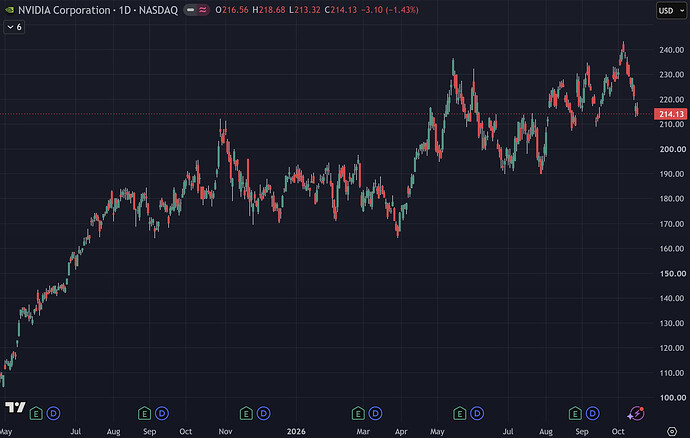Click the NVIDIA Corporation symbol title
This screenshot has height=438, width=690.
[64, 10]
